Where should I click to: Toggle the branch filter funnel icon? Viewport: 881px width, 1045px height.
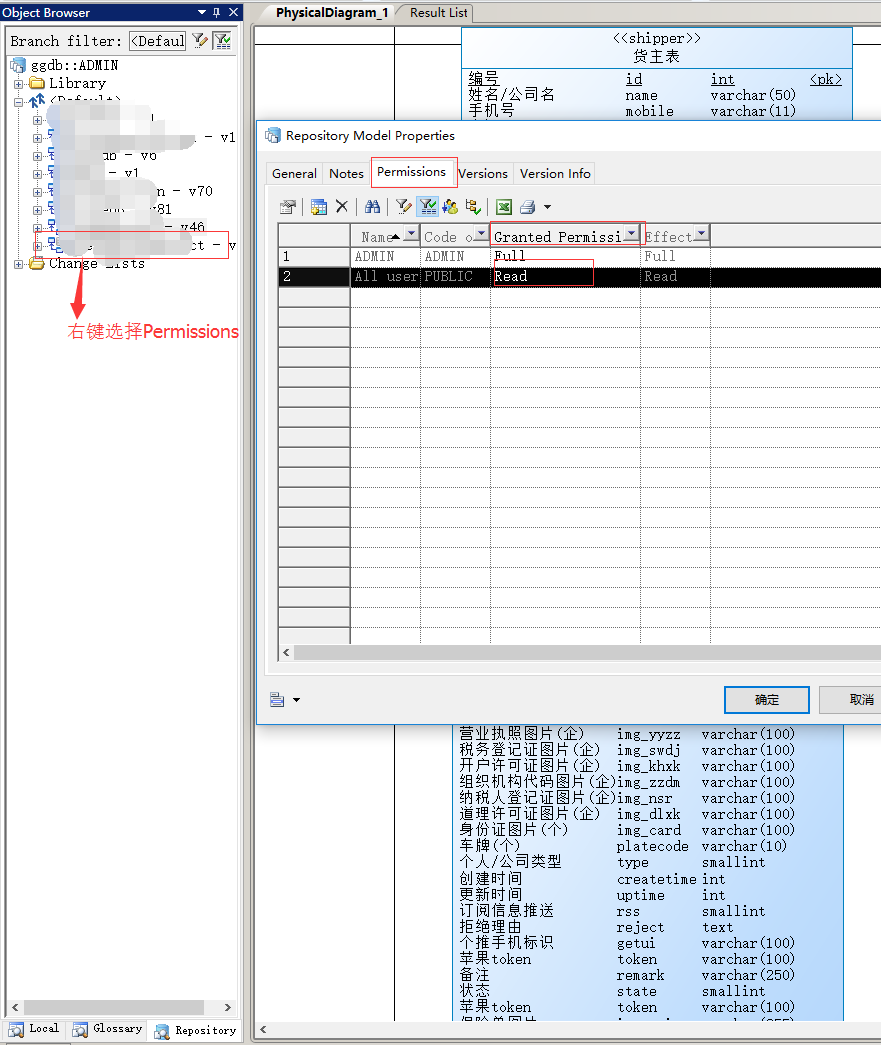[x=200, y=40]
